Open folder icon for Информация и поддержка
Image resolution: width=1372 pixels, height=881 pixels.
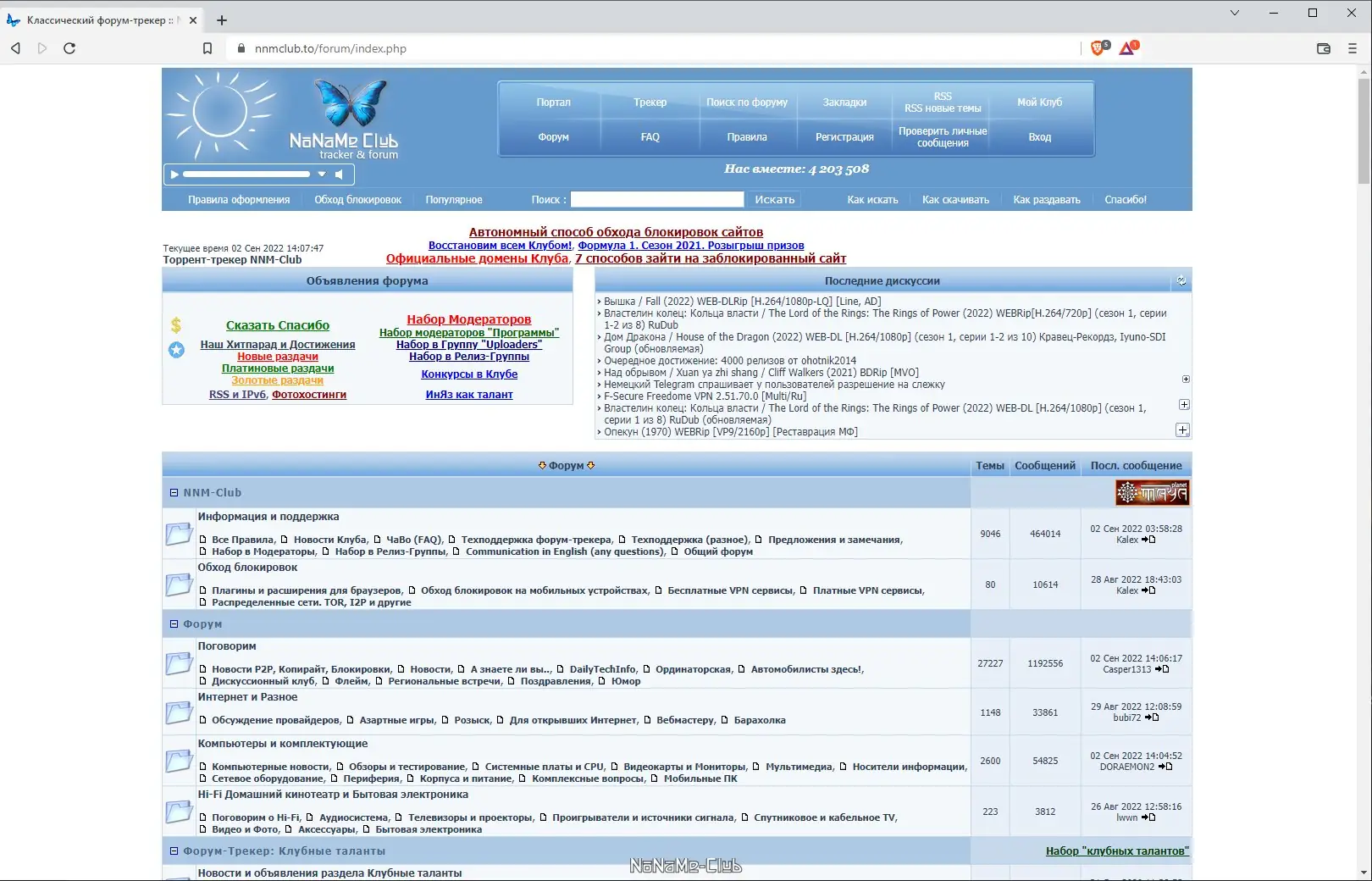(x=179, y=534)
